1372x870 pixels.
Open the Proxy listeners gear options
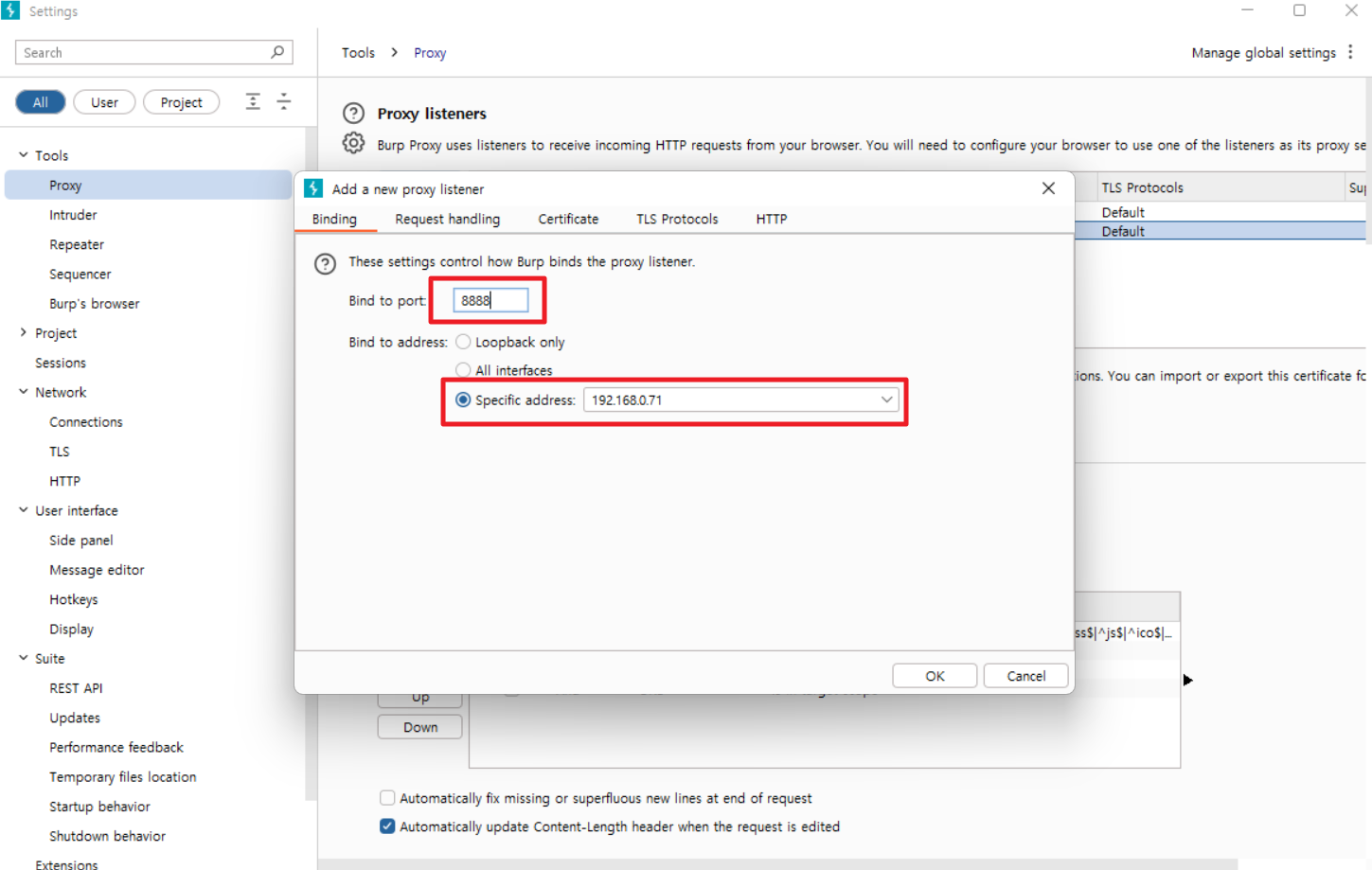(353, 143)
